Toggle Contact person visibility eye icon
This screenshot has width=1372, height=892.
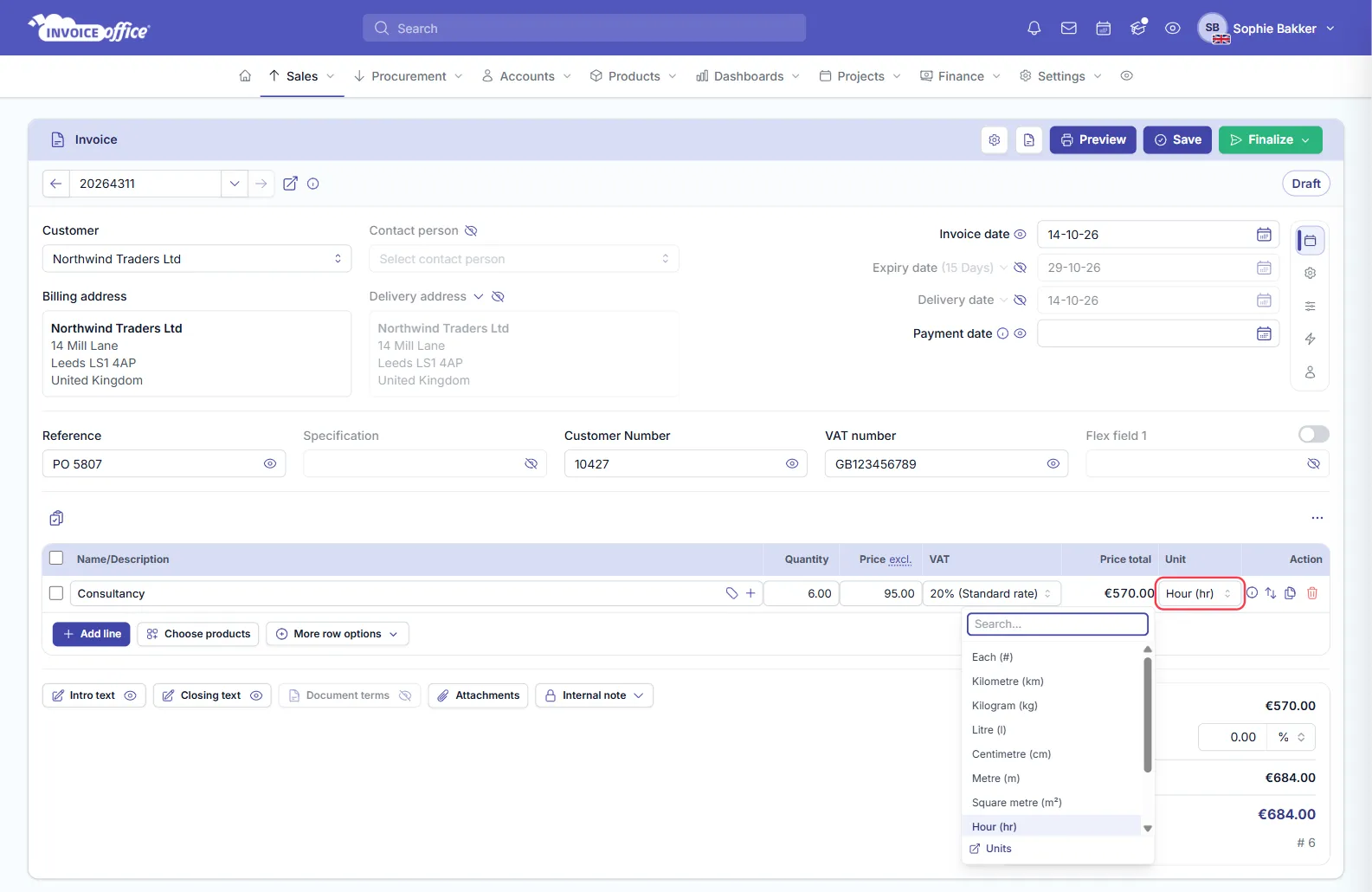coord(471,231)
